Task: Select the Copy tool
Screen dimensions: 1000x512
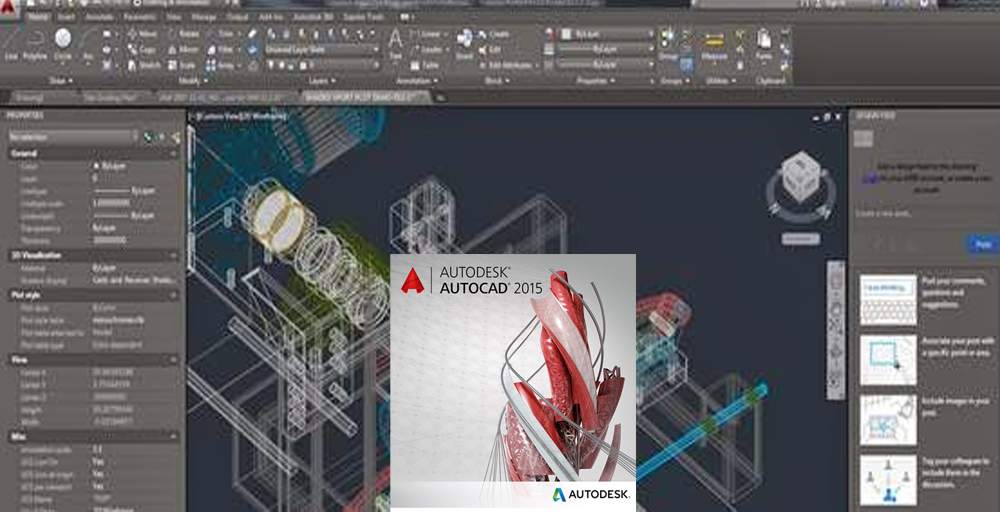Action: [x=142, y=50]
